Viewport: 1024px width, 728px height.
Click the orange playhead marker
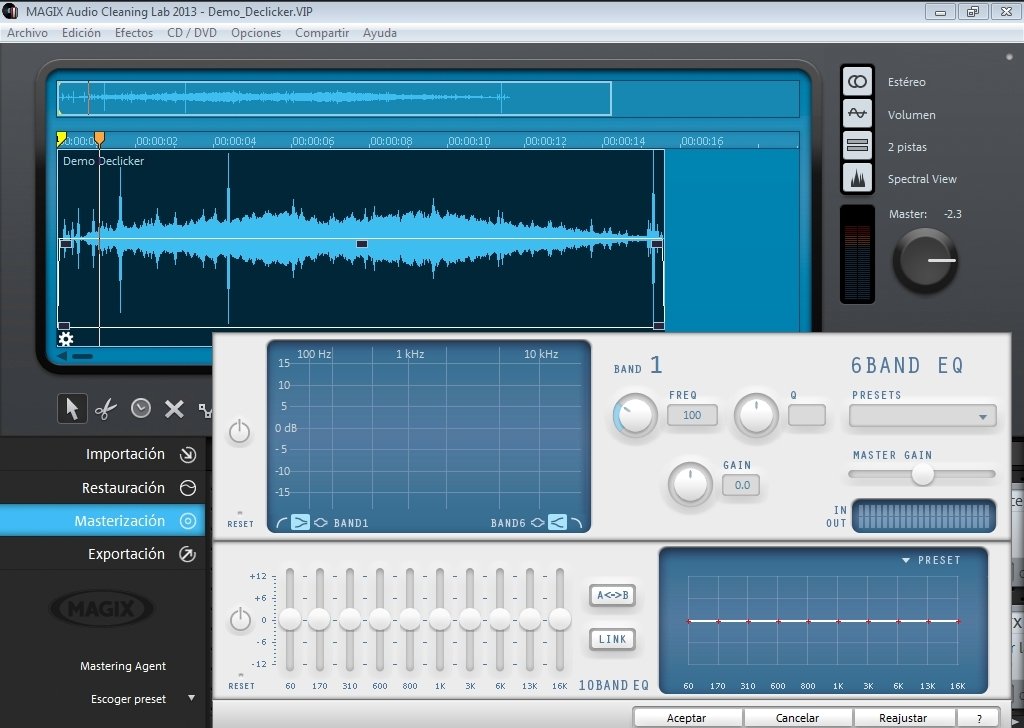[99, 138]
